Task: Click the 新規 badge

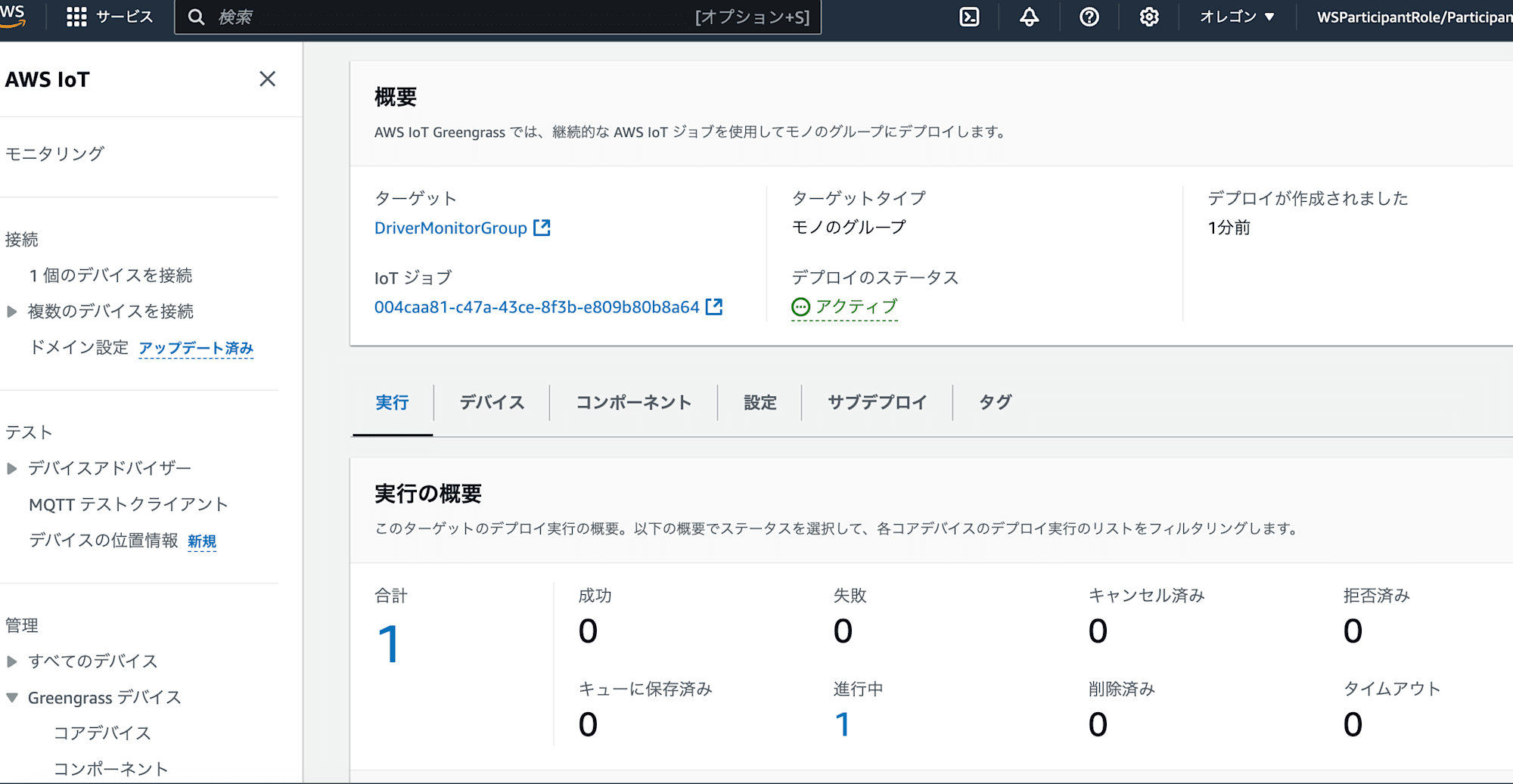Action: (202, 541)
